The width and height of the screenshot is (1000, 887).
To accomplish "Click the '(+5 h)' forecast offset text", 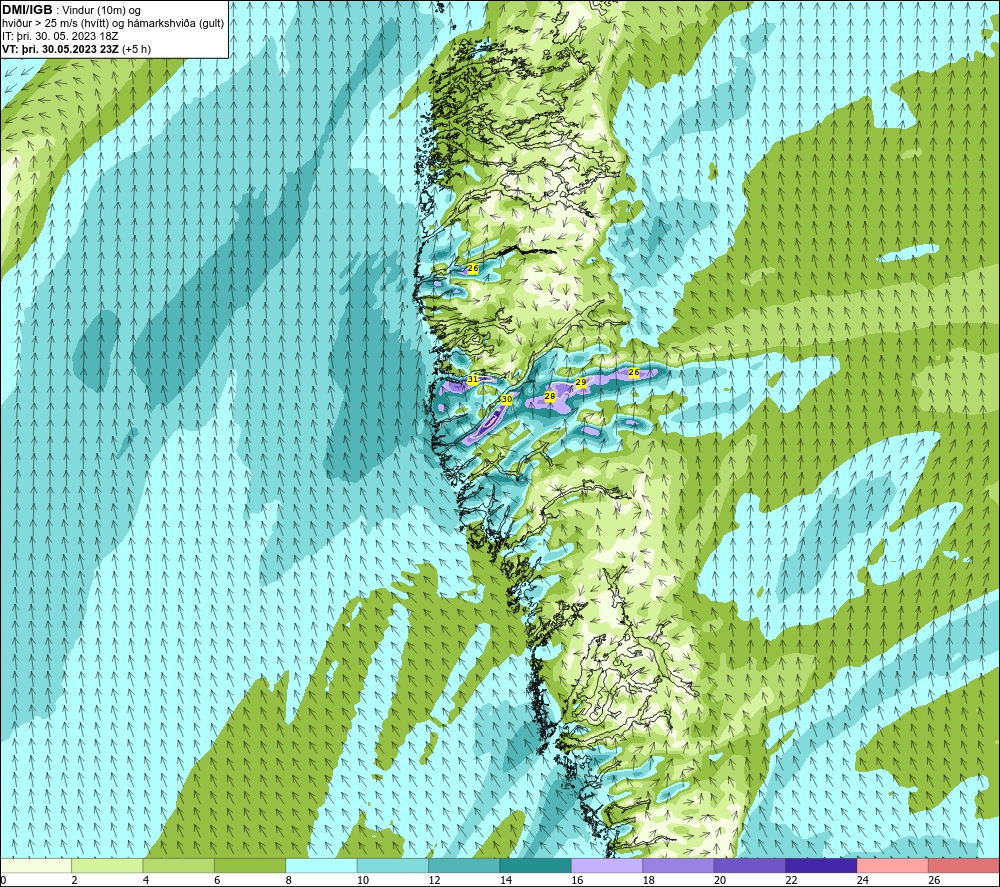I will click(136, 49).
